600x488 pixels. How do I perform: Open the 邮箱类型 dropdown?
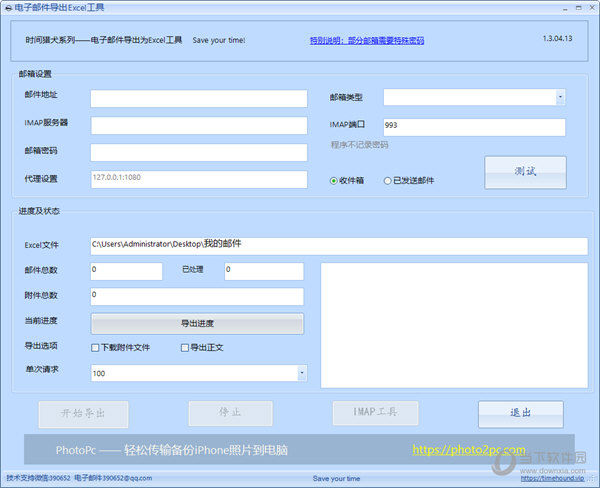(560, 97)
